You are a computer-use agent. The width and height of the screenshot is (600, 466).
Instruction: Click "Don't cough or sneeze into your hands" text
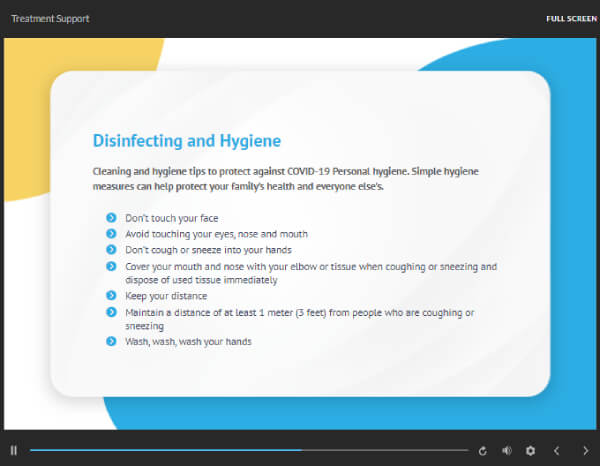pos(208,249)
